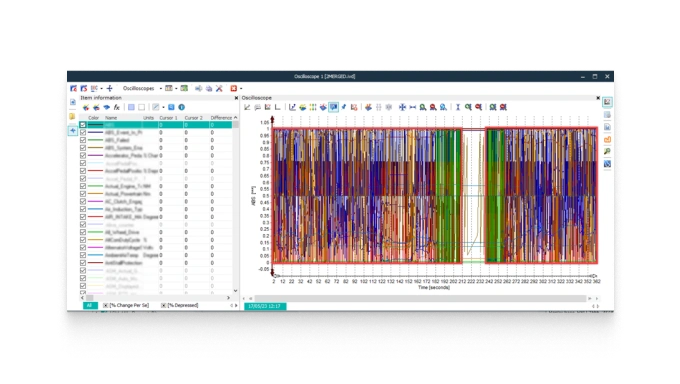Viewport: 680px width, 384px height.
Task: Click the 'Name' column header
Action: click(111, 118)
